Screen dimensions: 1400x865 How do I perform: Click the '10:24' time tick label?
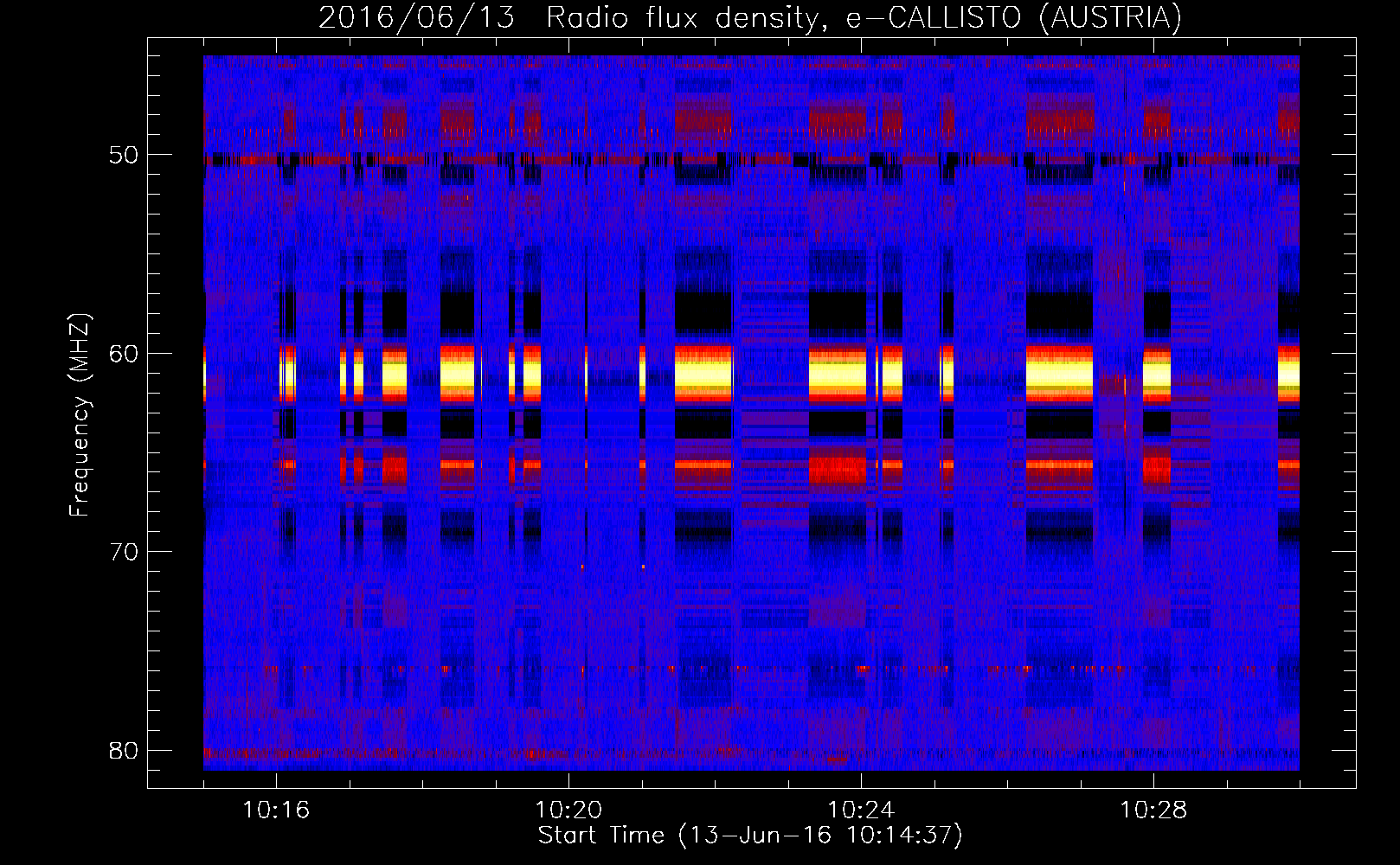click(861, 811)
